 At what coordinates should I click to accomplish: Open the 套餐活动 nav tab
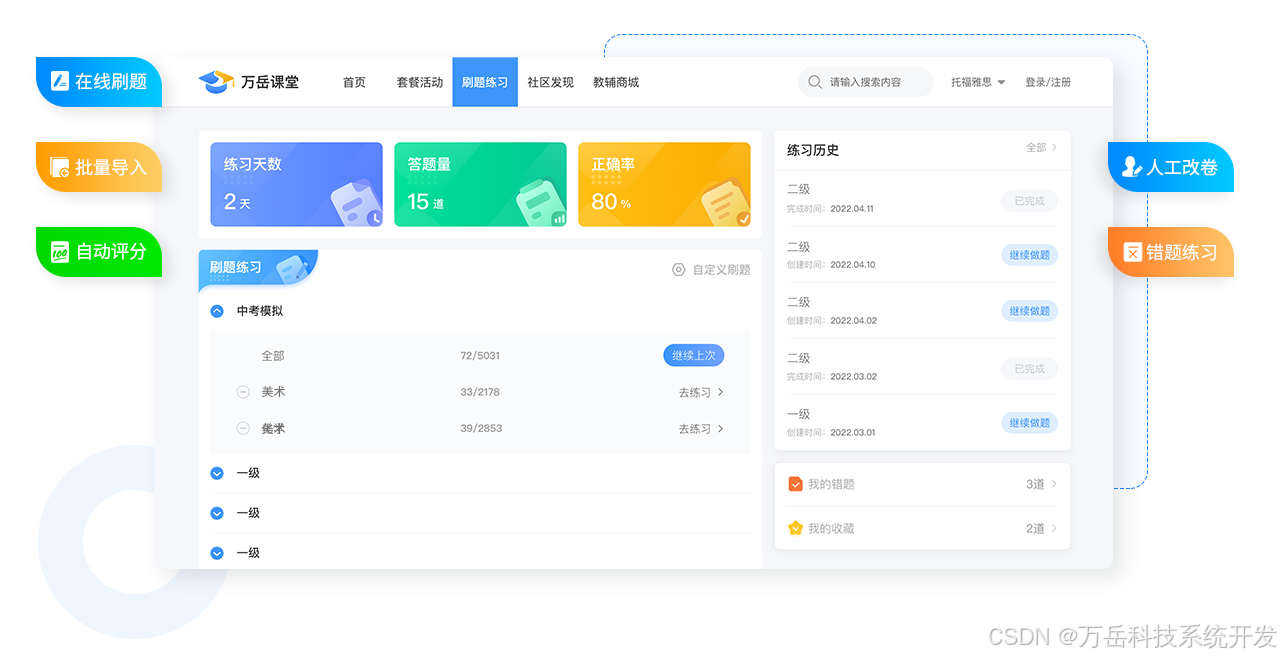tap(419, 82)
